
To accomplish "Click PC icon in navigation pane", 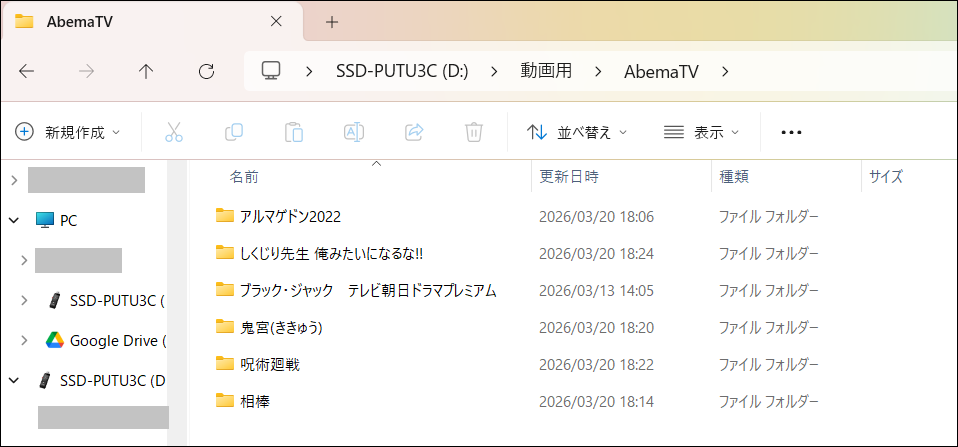I will pyautogui.click(x=45, y=220).
